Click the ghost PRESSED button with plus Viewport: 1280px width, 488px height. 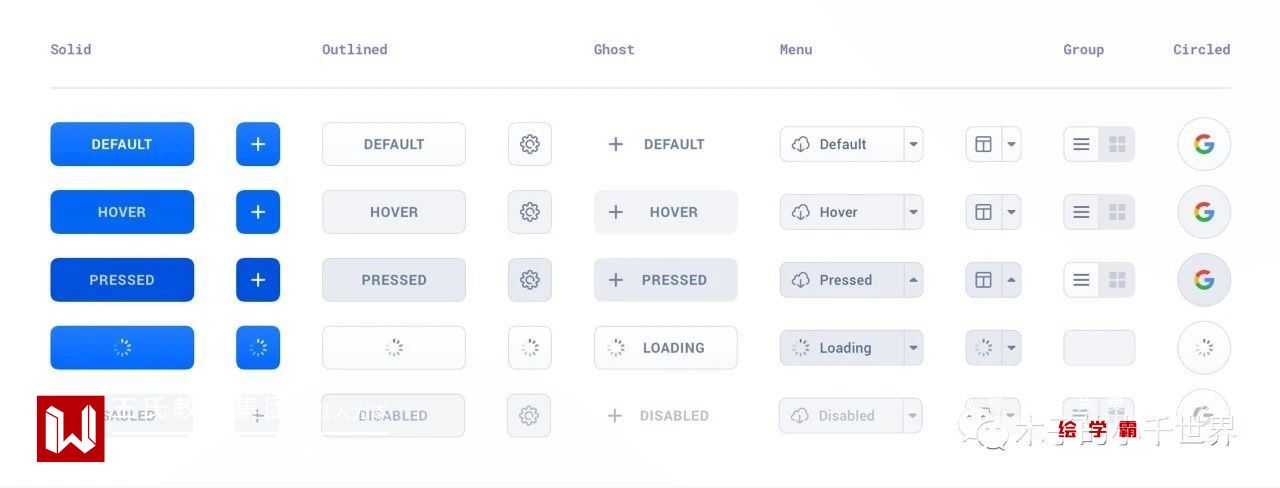[x=665, y=280]
